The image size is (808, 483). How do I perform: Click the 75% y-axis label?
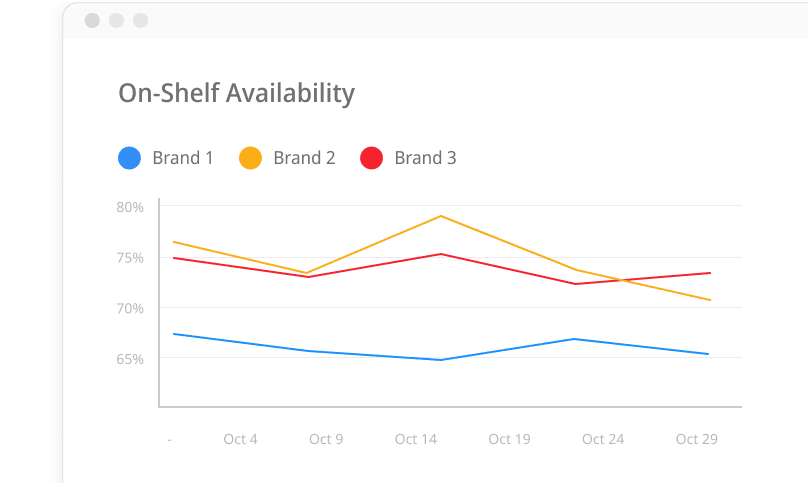tap(130, 257)
